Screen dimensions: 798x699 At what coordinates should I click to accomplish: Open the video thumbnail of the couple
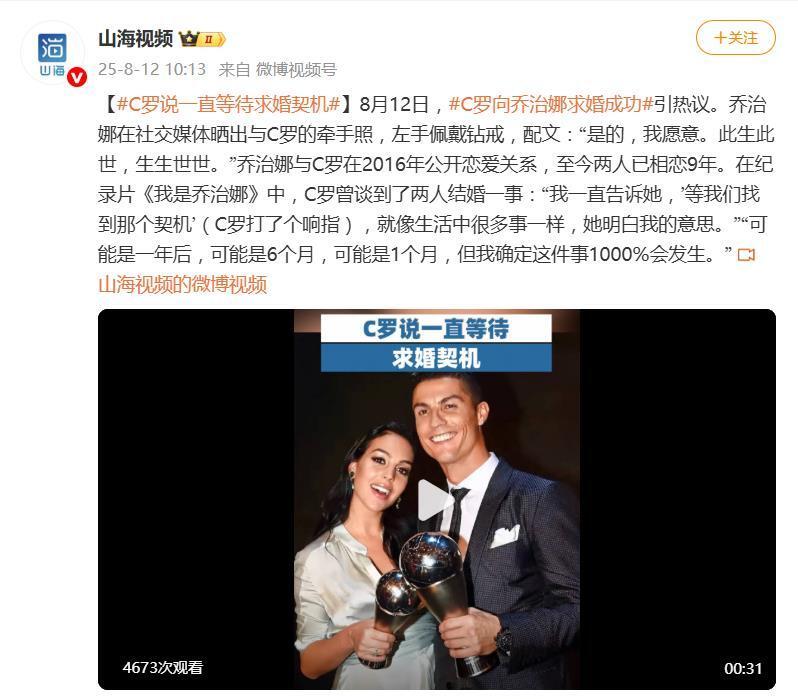pos(437,499)
